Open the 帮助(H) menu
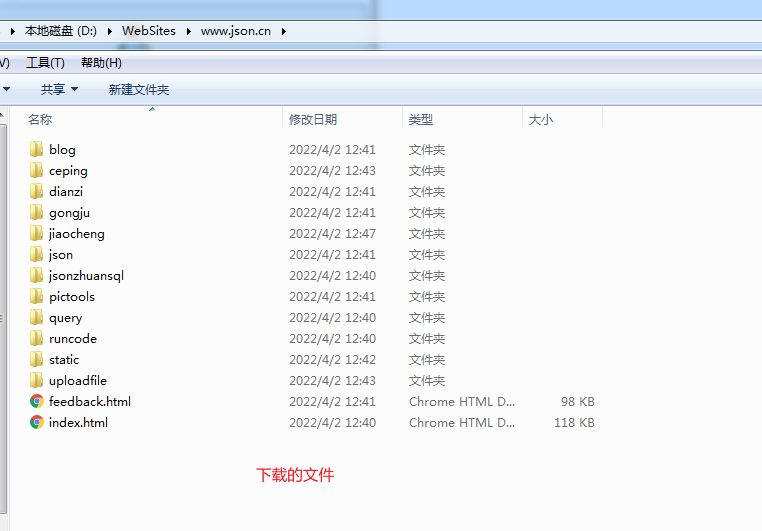This screenshot has width=762, height=531. tap(101, 63)
